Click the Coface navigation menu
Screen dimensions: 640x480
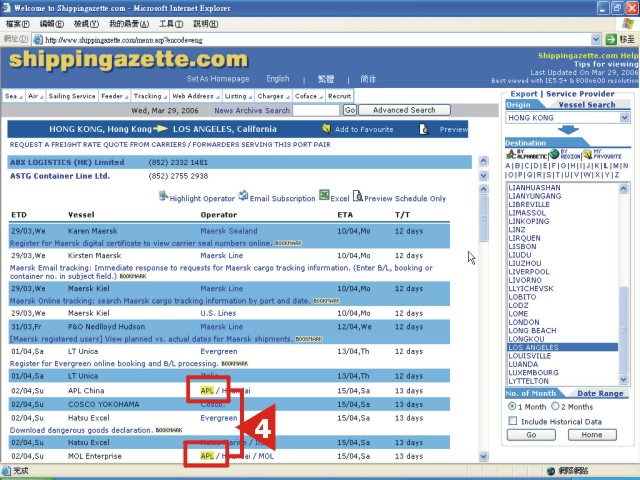coord(308,96)
